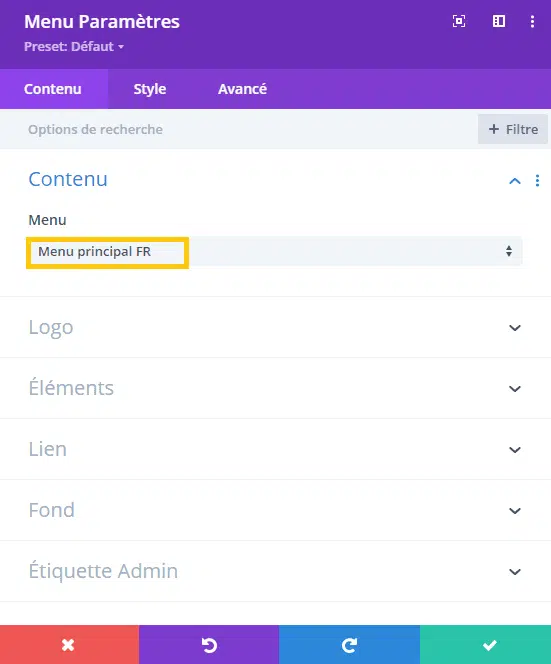Viewport: 551px width, 664px height.
Task: Click the undo arrow button
Action: 209,645
